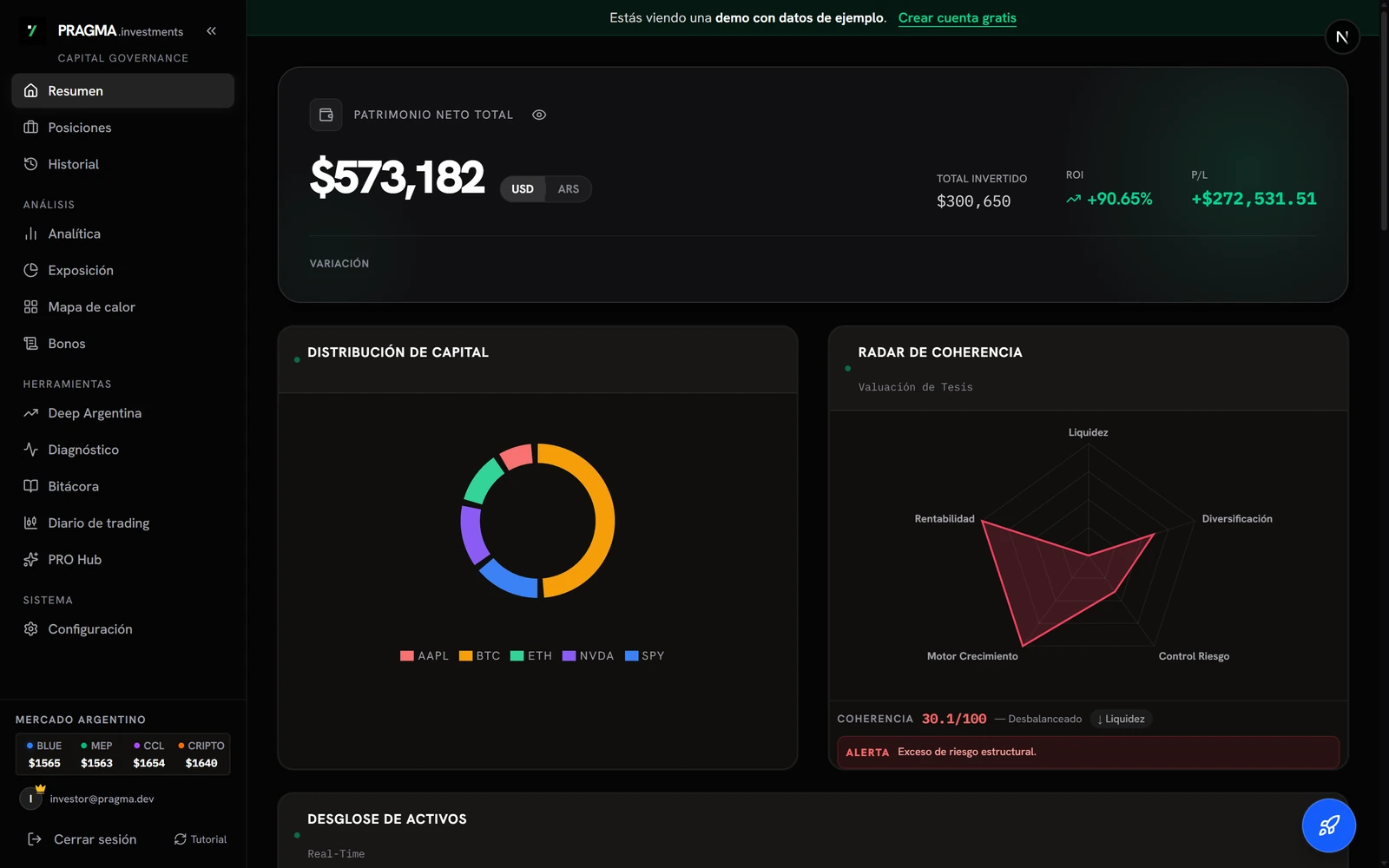Image resolution: width=1389 pixels, height=868 pixels.
Task: Open Diagnóstico pulse icon
Action: tap(31, 450)
